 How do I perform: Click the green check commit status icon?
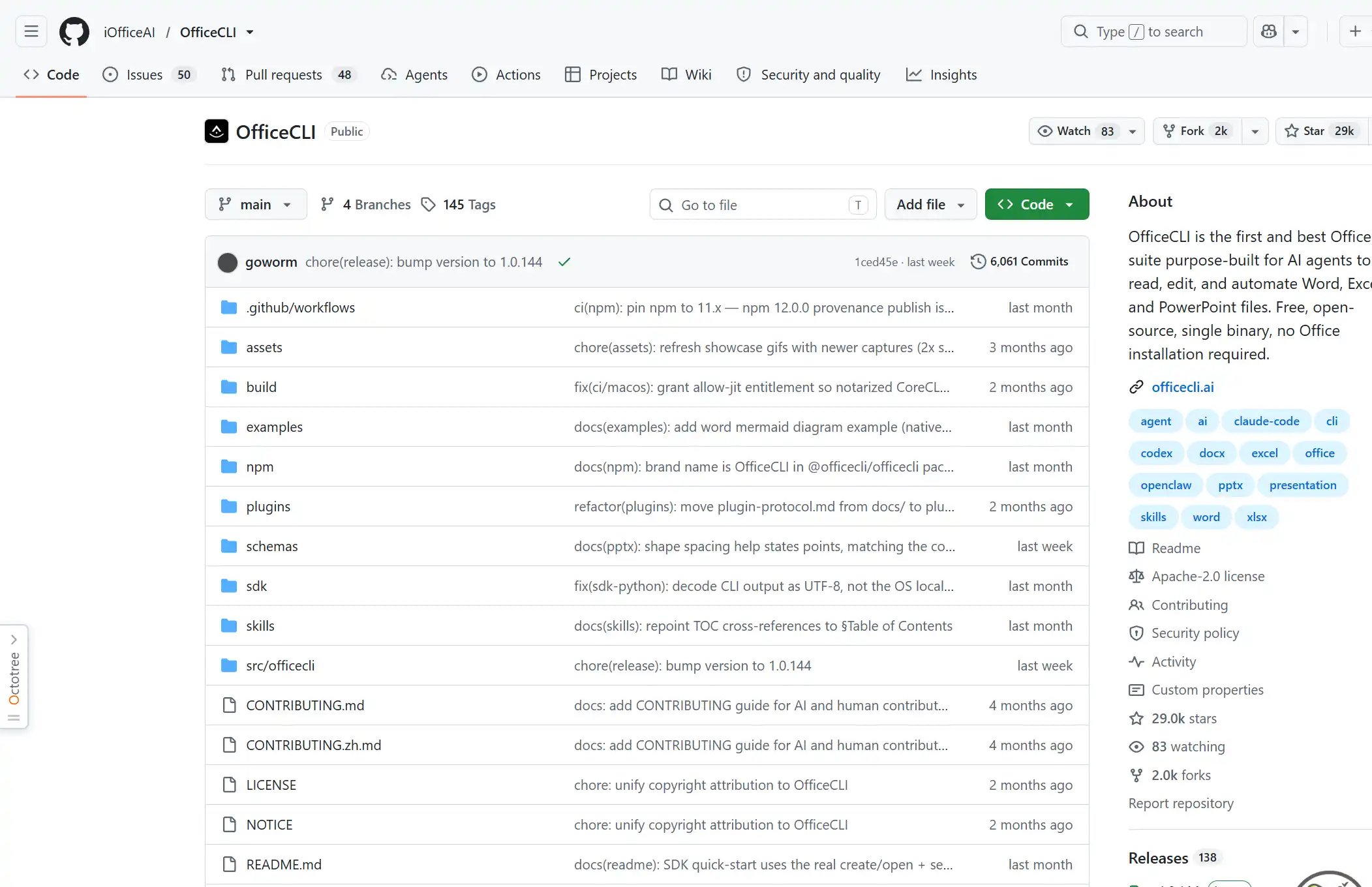click(x=564, y=262)
